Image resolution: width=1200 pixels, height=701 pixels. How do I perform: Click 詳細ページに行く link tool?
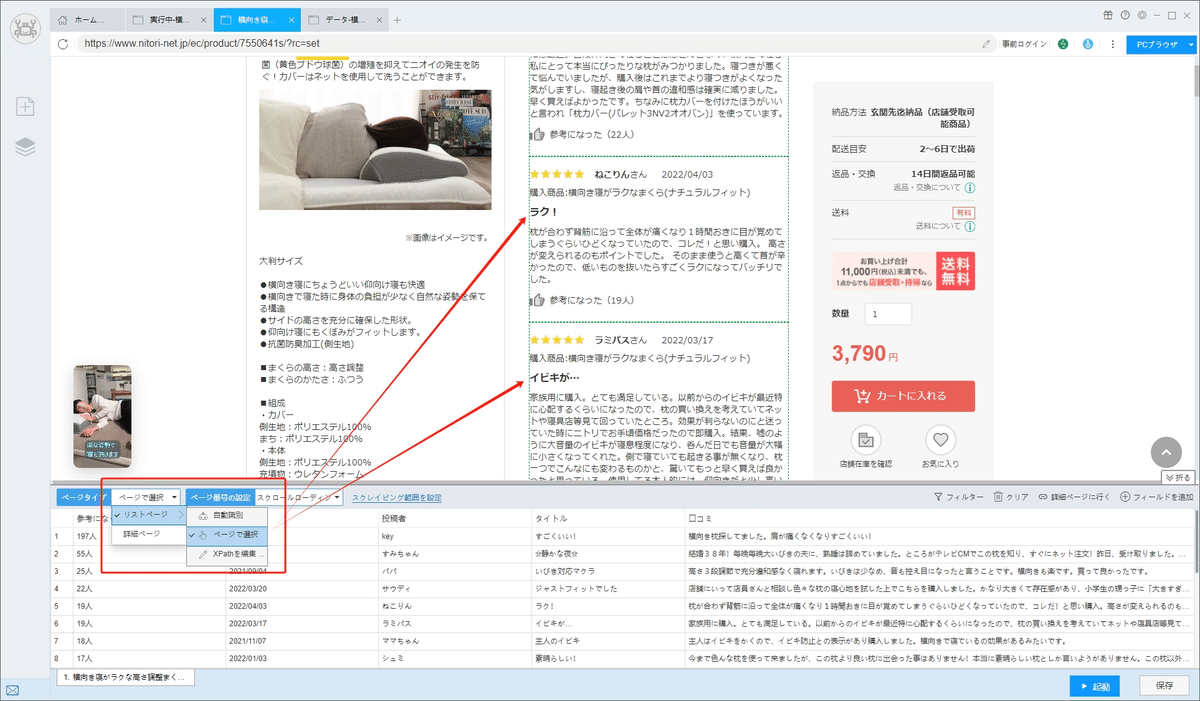tap(1075, 497)
